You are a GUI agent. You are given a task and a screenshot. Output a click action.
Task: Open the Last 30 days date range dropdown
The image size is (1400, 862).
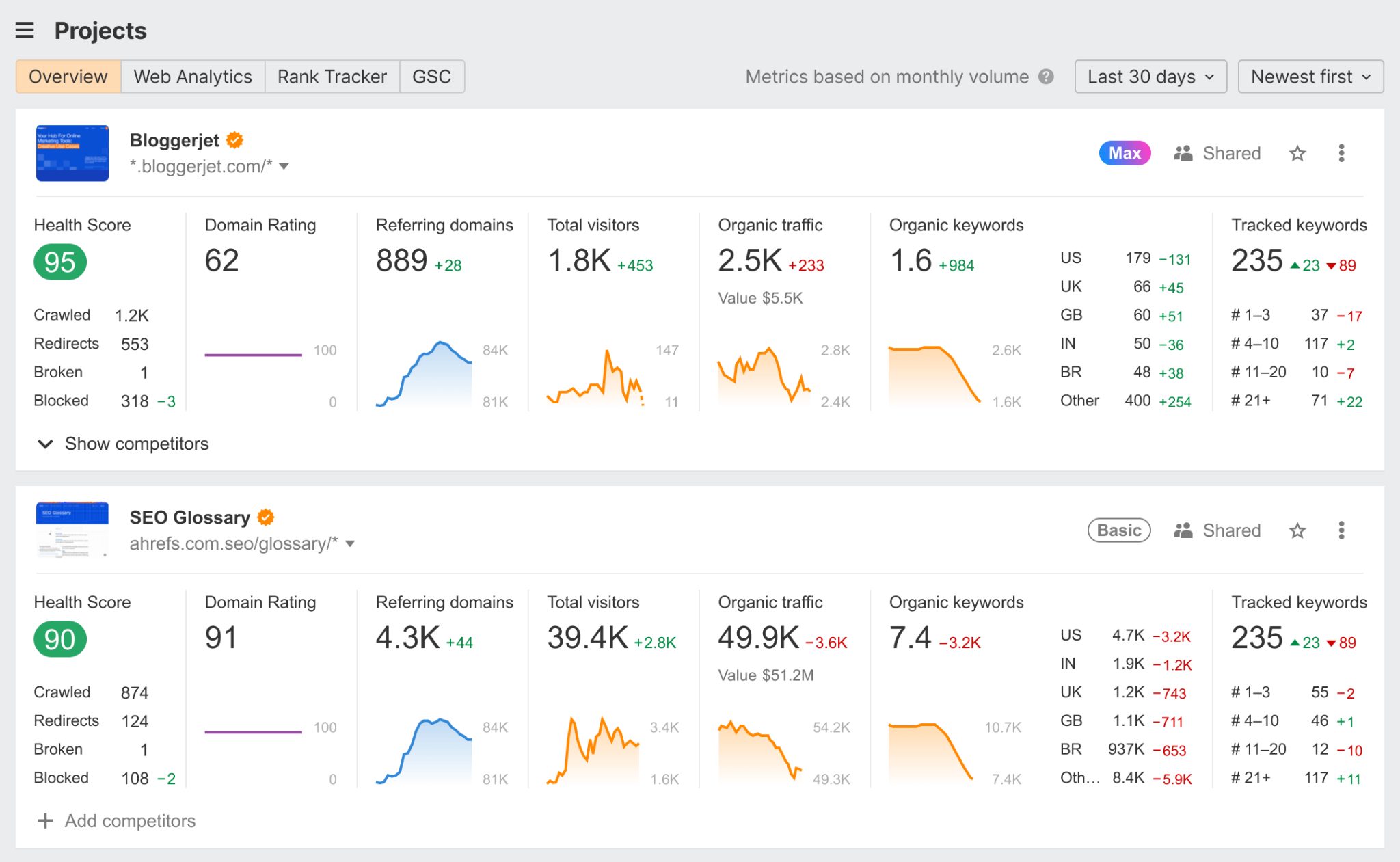(x=1150, y=77)
